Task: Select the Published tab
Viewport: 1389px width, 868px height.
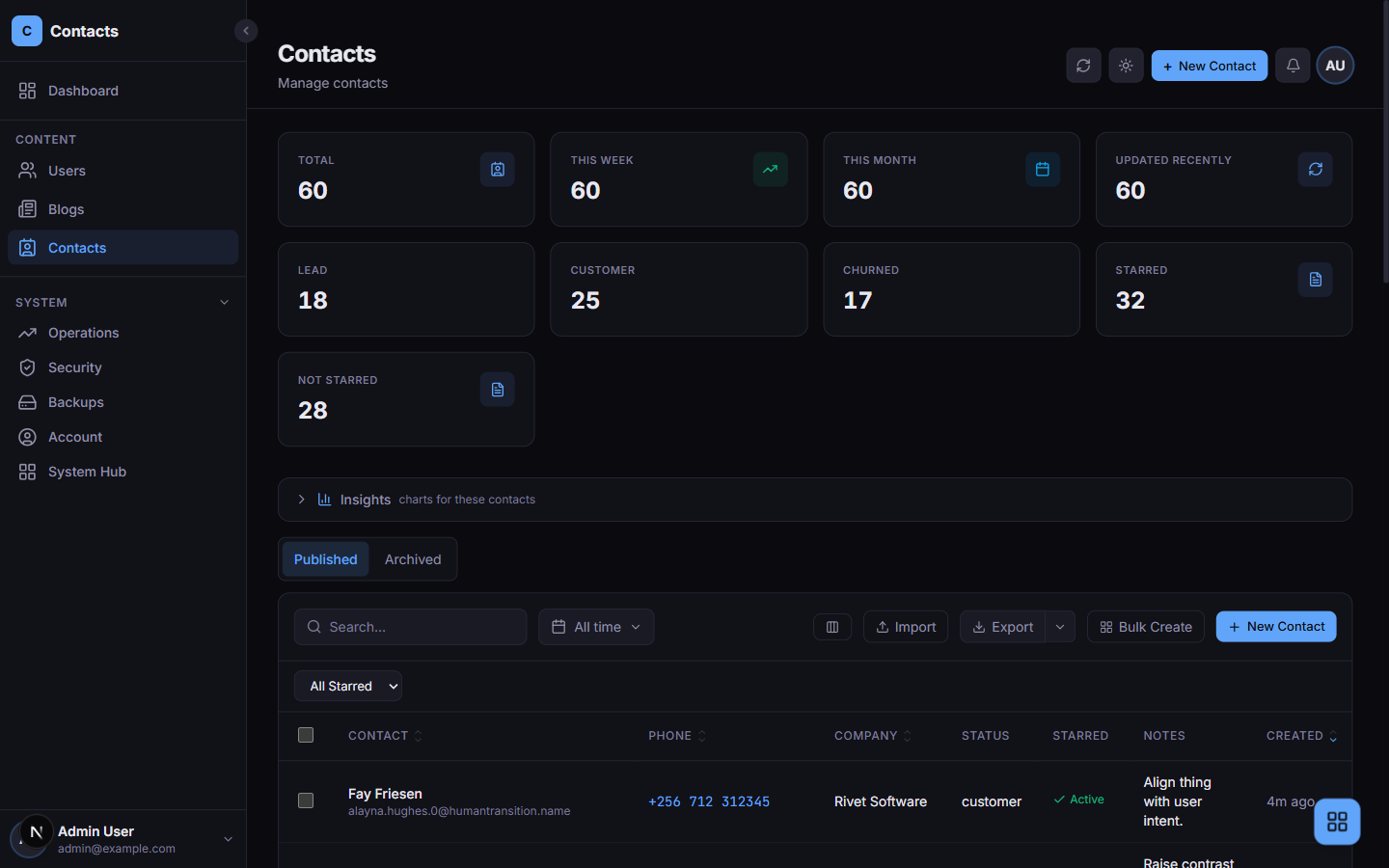Action: pyautogui.click(x=325, y=559)
